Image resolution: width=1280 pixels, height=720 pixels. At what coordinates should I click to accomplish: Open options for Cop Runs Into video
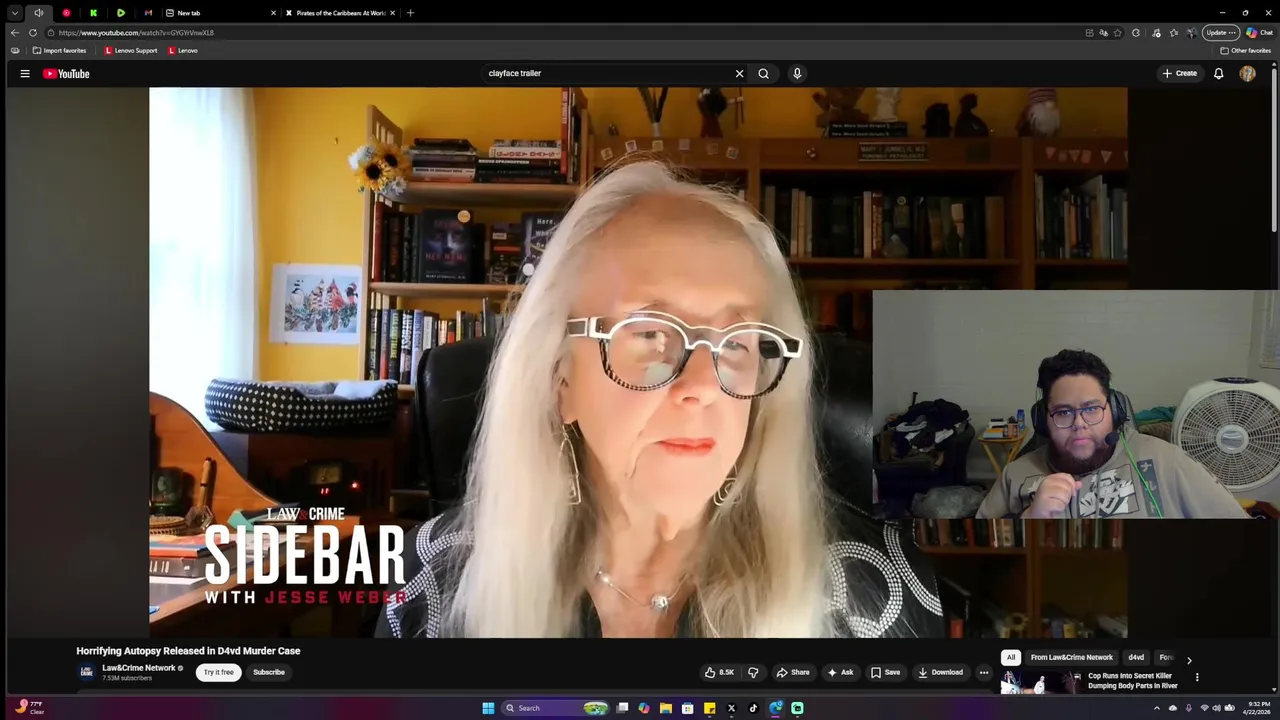[x=1197, y=677]
